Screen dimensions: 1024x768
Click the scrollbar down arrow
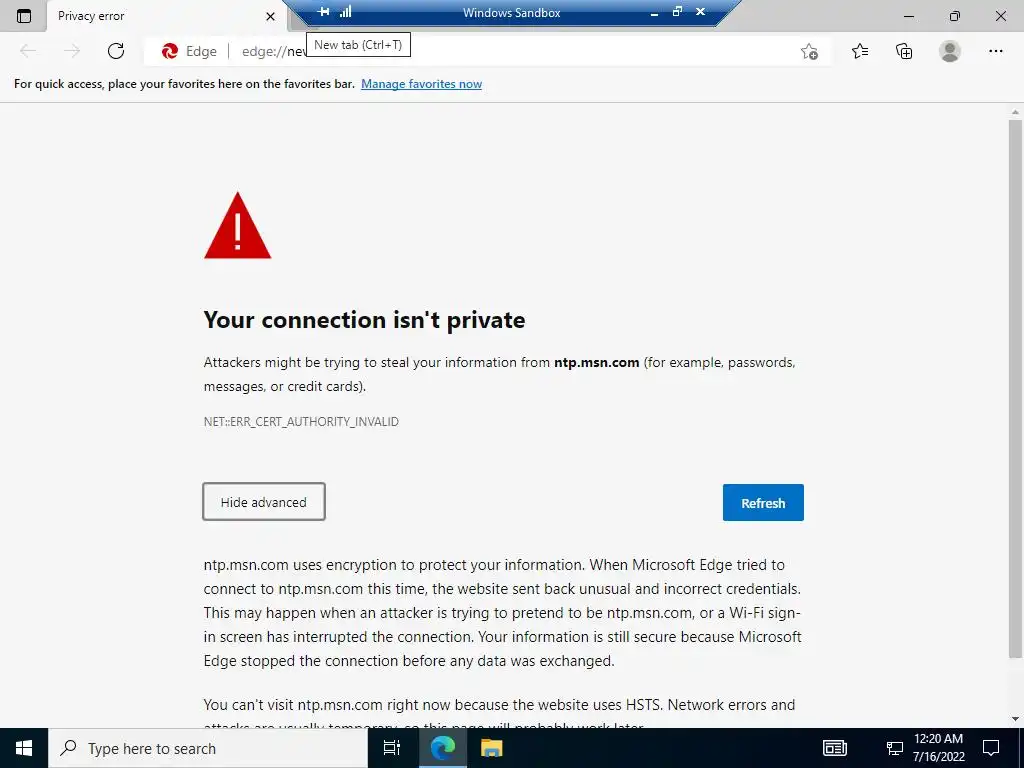click(1014, 718)
